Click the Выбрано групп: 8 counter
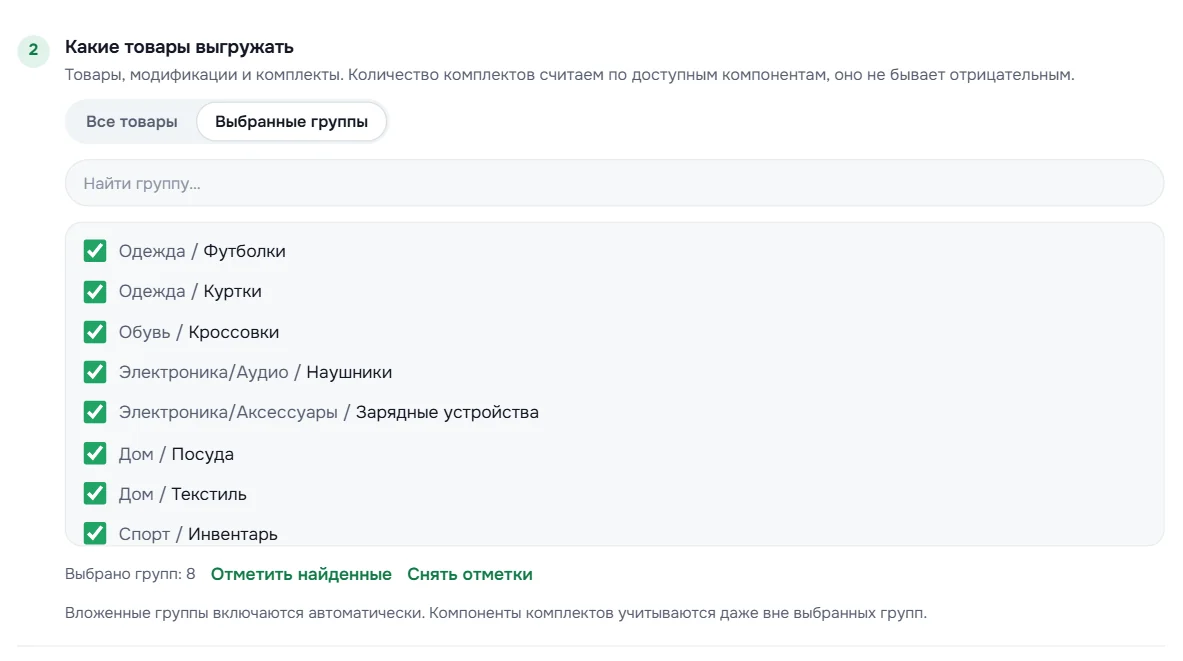 point(130,574)
